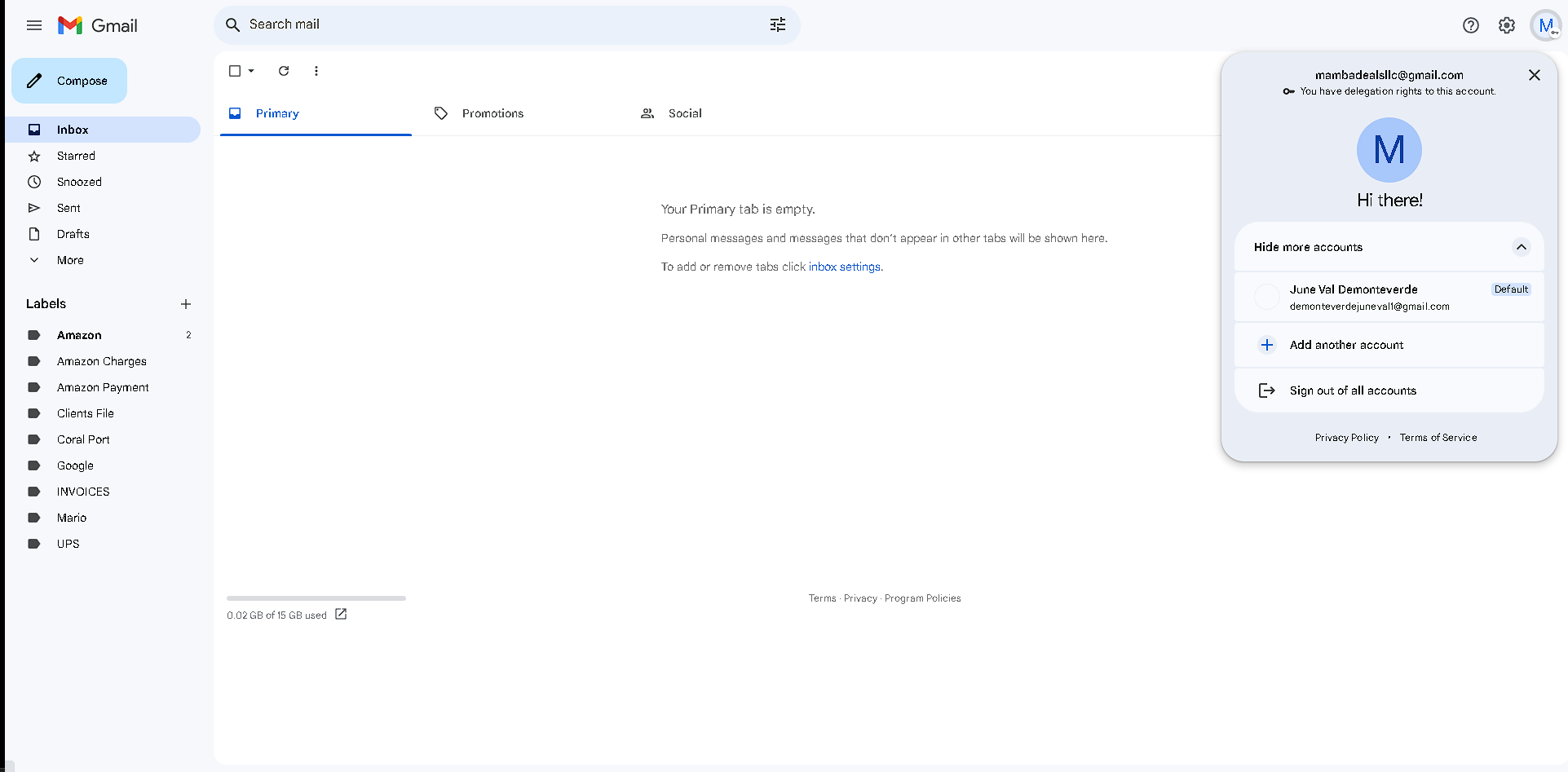
Task: Click the Promotions tag icon
Action: coord(441,113)
